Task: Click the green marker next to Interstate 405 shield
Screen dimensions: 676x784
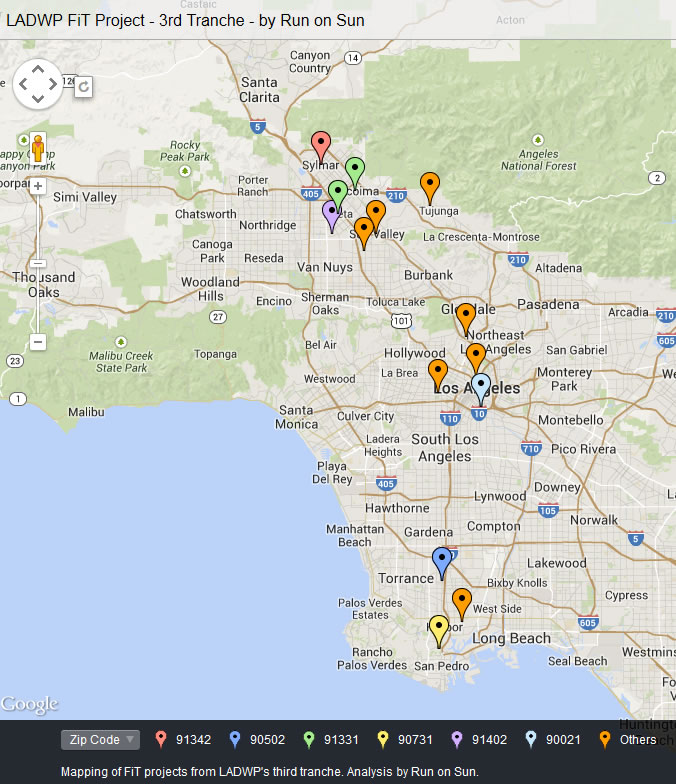Action: tap(338, 194)
